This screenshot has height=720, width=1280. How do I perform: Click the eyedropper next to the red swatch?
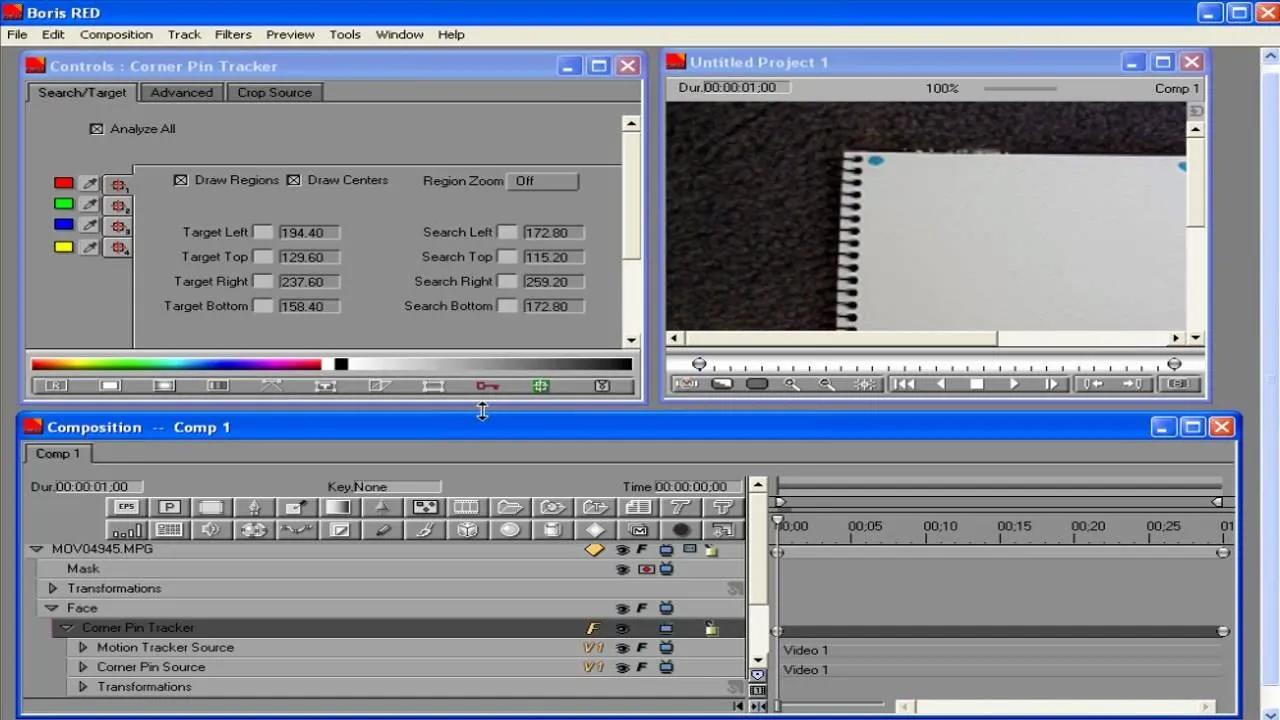(90, 184)
